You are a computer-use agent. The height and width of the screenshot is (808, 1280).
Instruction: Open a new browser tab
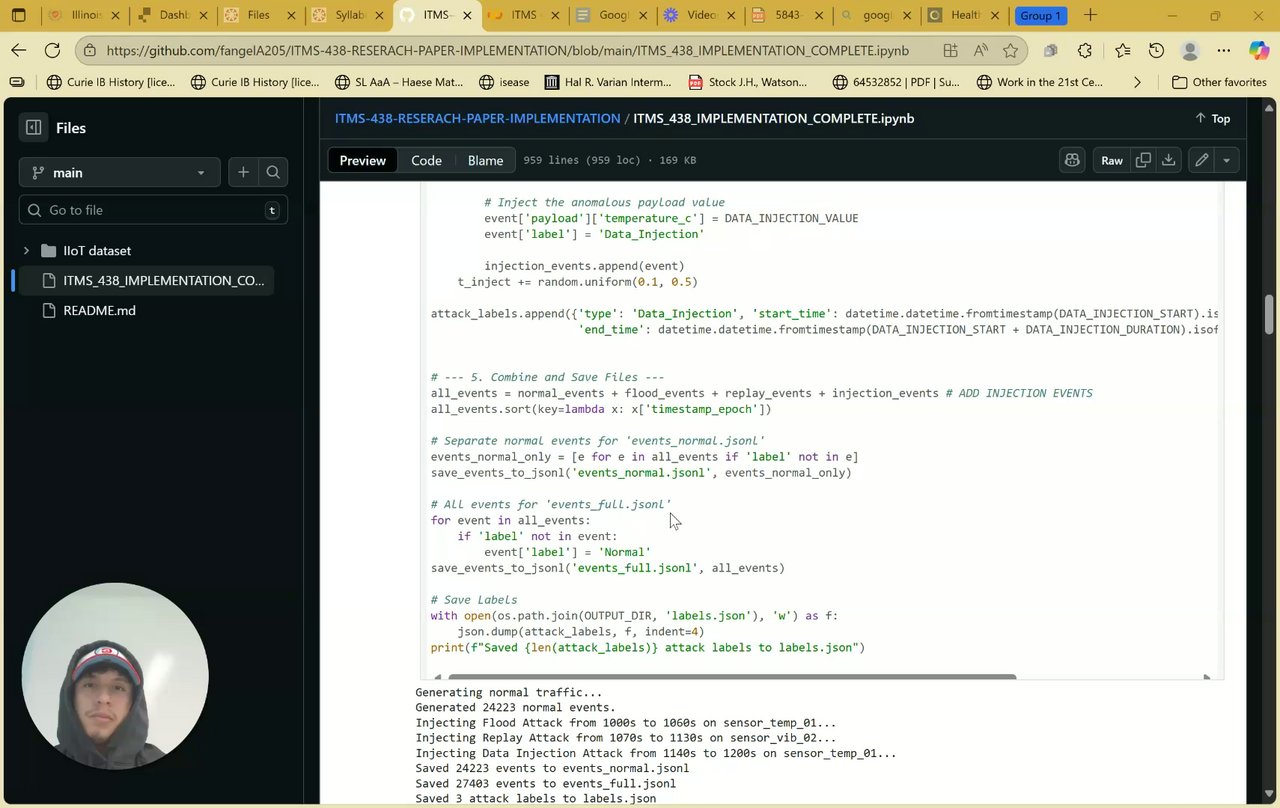click(1090, 15)
